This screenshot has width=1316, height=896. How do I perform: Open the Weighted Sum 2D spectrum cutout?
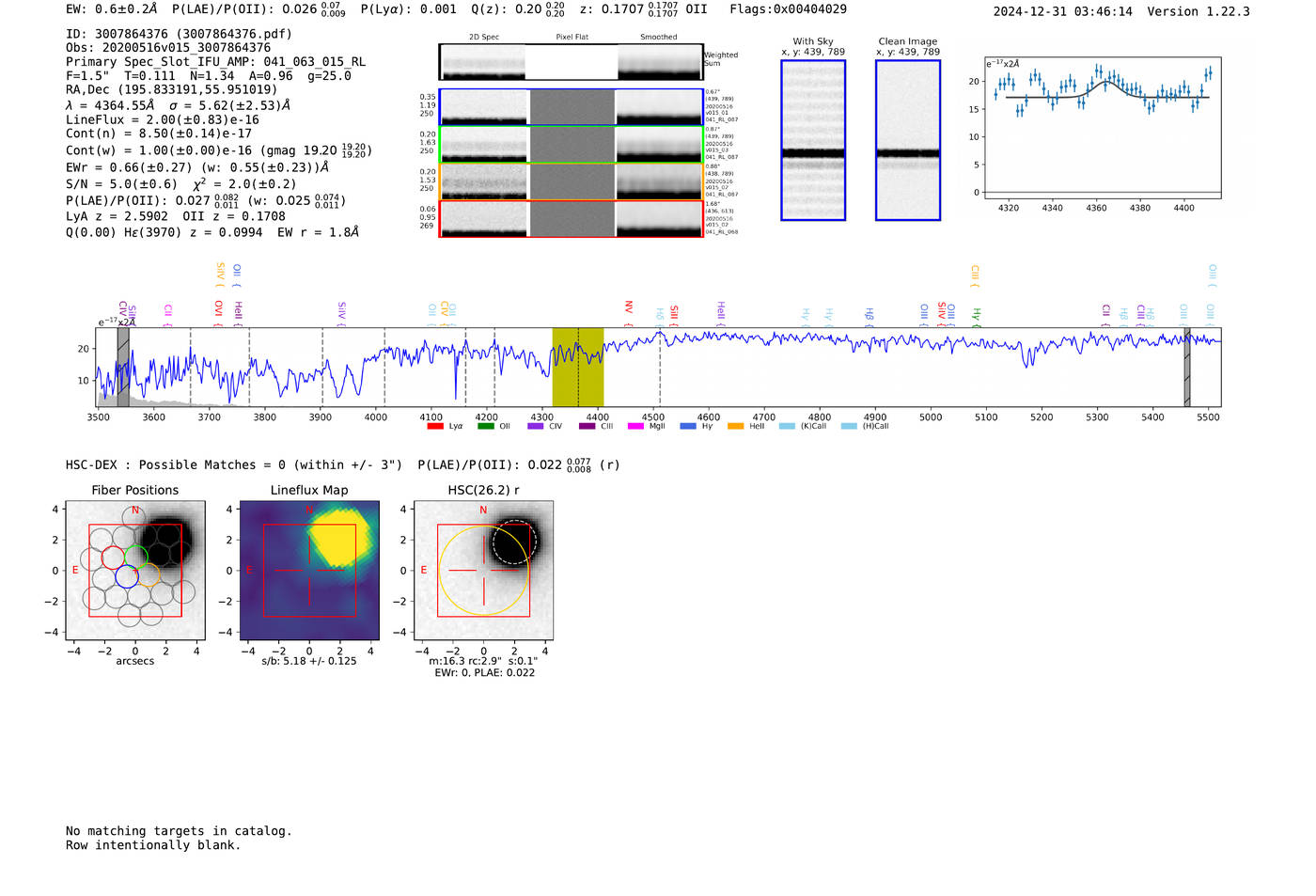[571, 62]
